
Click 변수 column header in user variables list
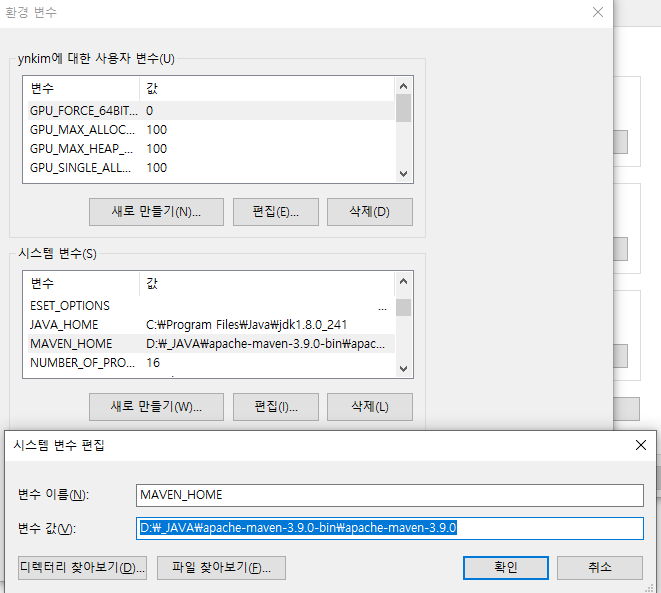click(x=81, y=89)
